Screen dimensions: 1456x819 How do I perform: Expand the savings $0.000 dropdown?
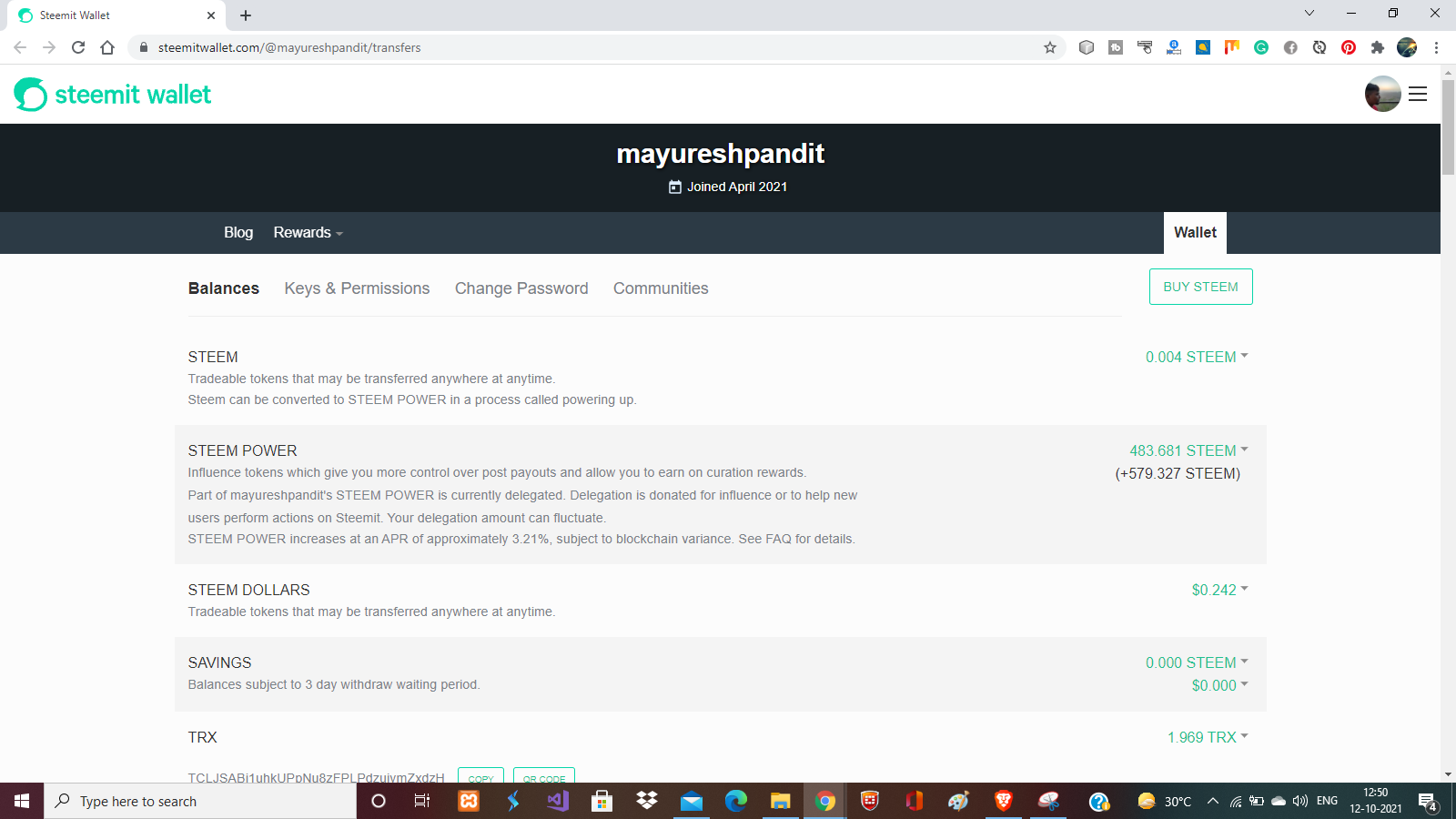click(x=1219, y=685)
